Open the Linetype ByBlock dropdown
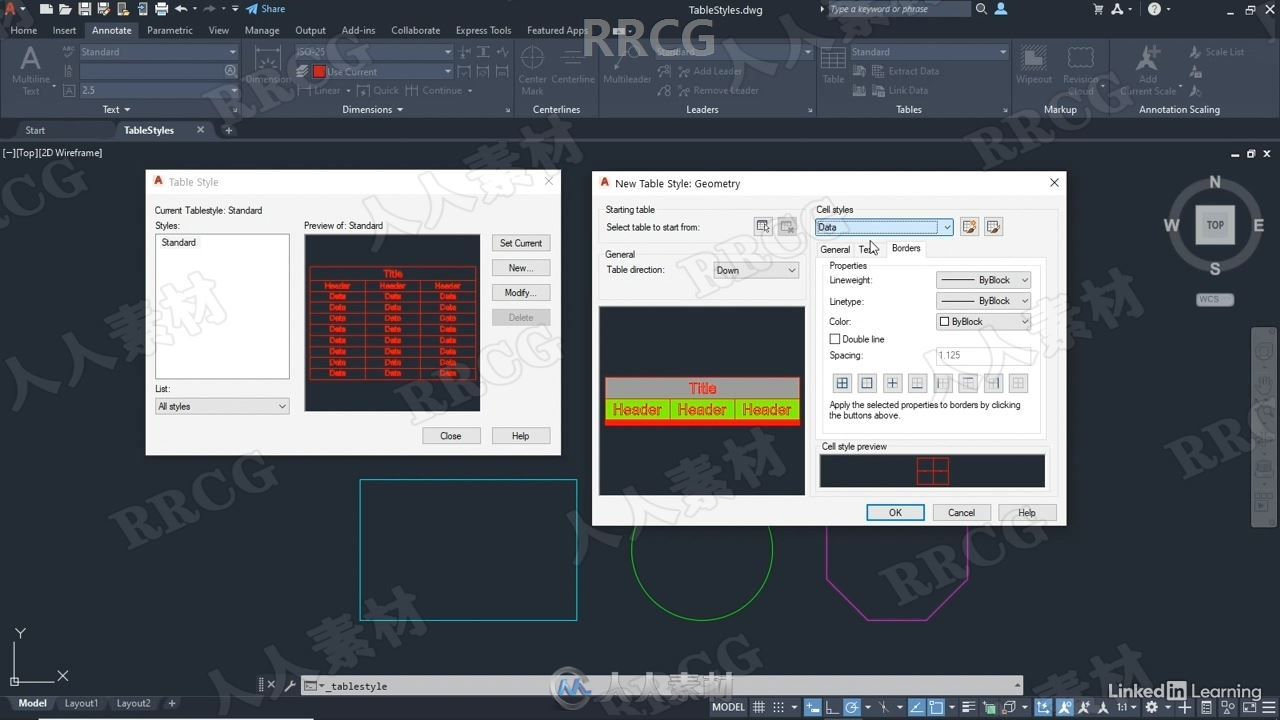The height and width of the screenshot is (720, 1280). coord(983,301)
